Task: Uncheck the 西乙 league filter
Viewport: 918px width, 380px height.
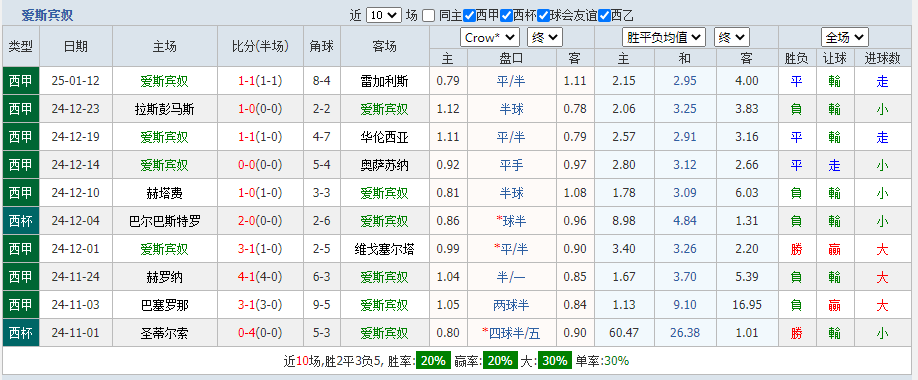Action: coord(605,16)
